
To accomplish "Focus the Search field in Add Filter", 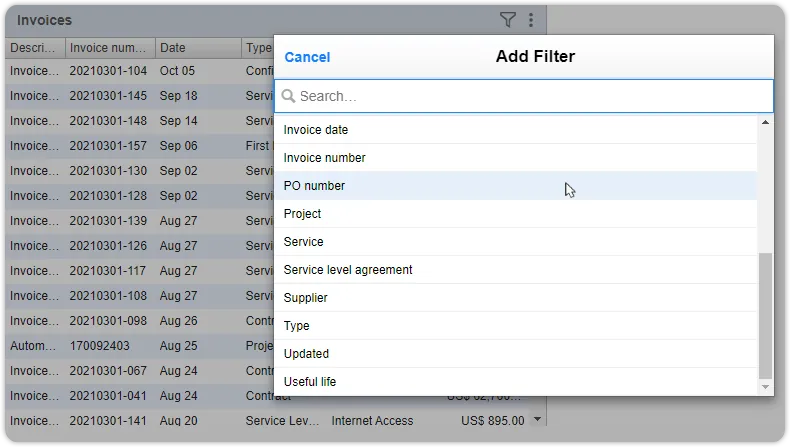I will [524, 96].
